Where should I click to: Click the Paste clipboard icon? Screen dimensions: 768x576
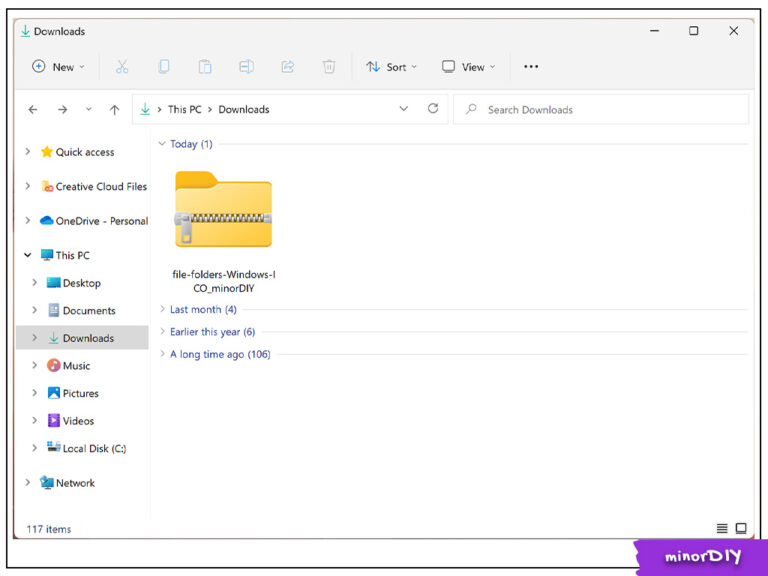point(205,67)
